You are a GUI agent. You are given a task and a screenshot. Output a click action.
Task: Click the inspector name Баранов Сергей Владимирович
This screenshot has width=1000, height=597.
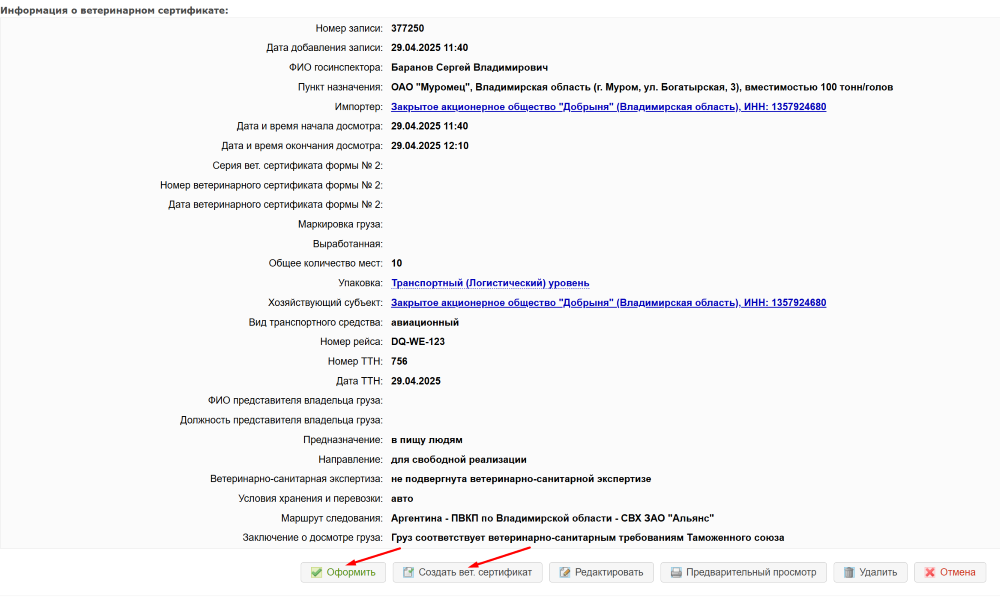470,67
